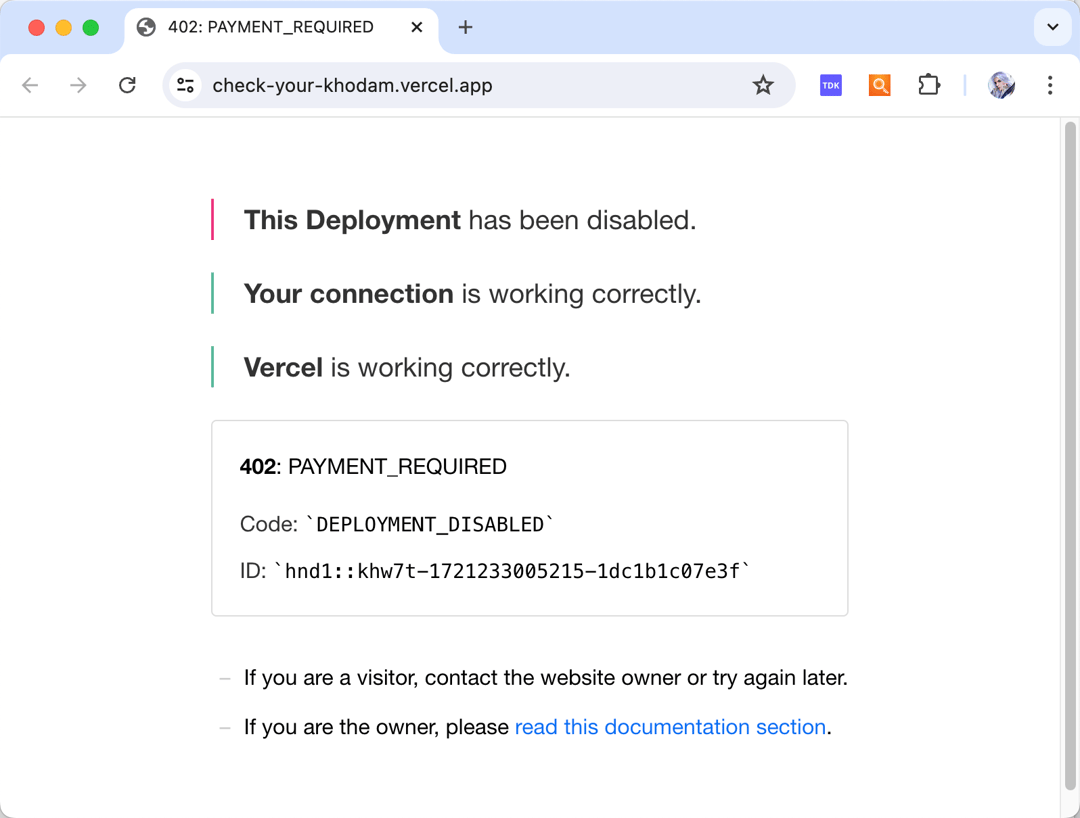
Task: Select the 402: PAYMENT_REQUIRED tab
Action: (270, 27)
